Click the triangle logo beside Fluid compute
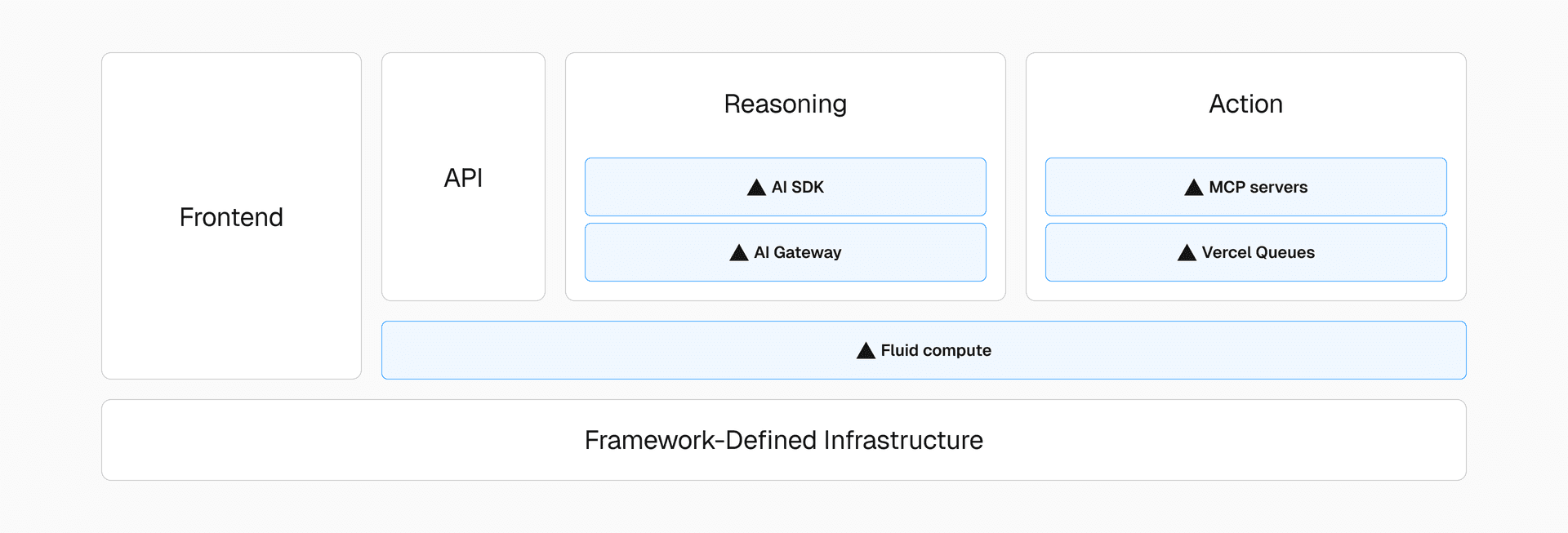The image size is (1568, 533). (x=866, y=351)
